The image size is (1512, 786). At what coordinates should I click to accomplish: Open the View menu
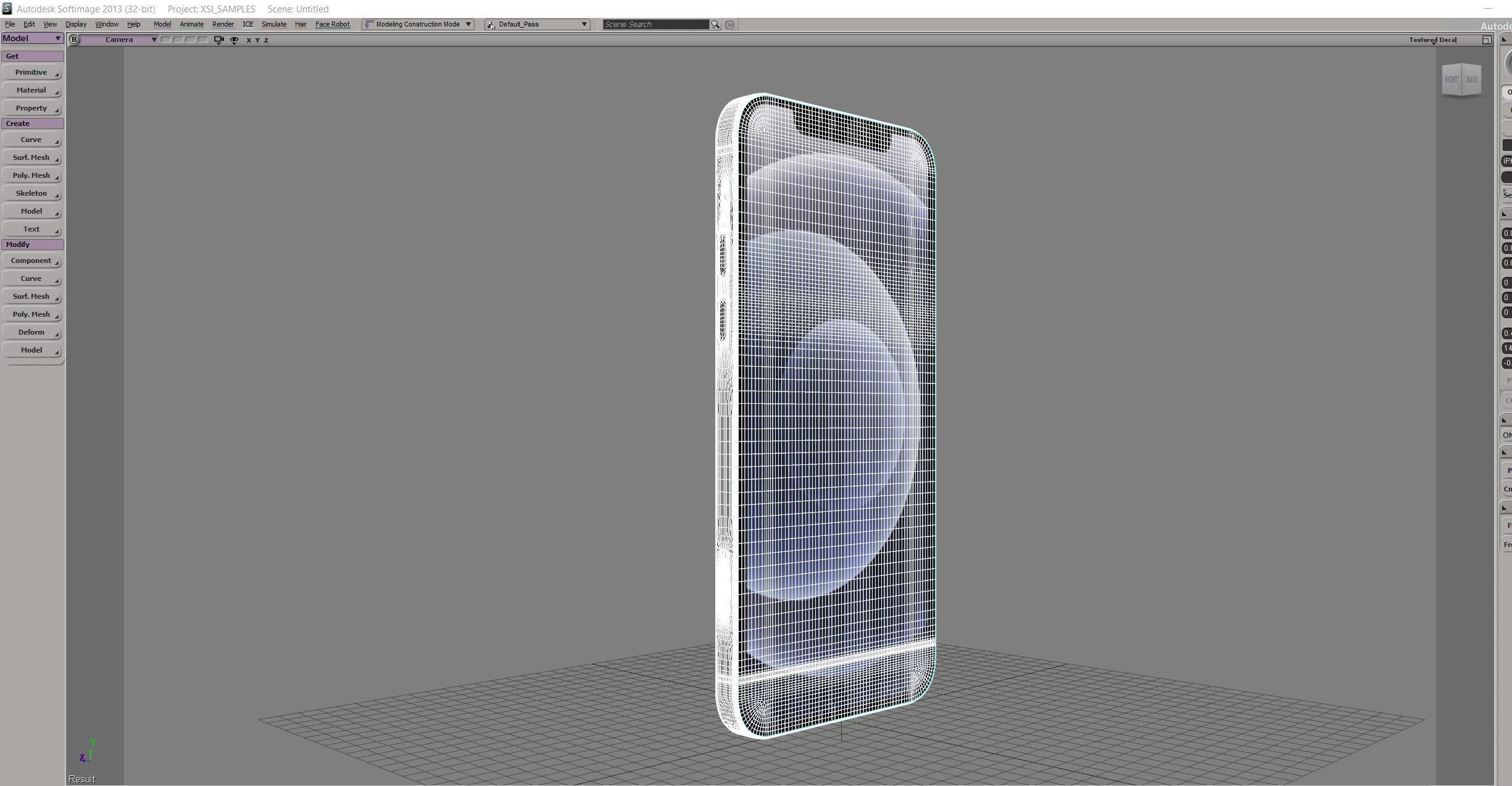(50, 24)
